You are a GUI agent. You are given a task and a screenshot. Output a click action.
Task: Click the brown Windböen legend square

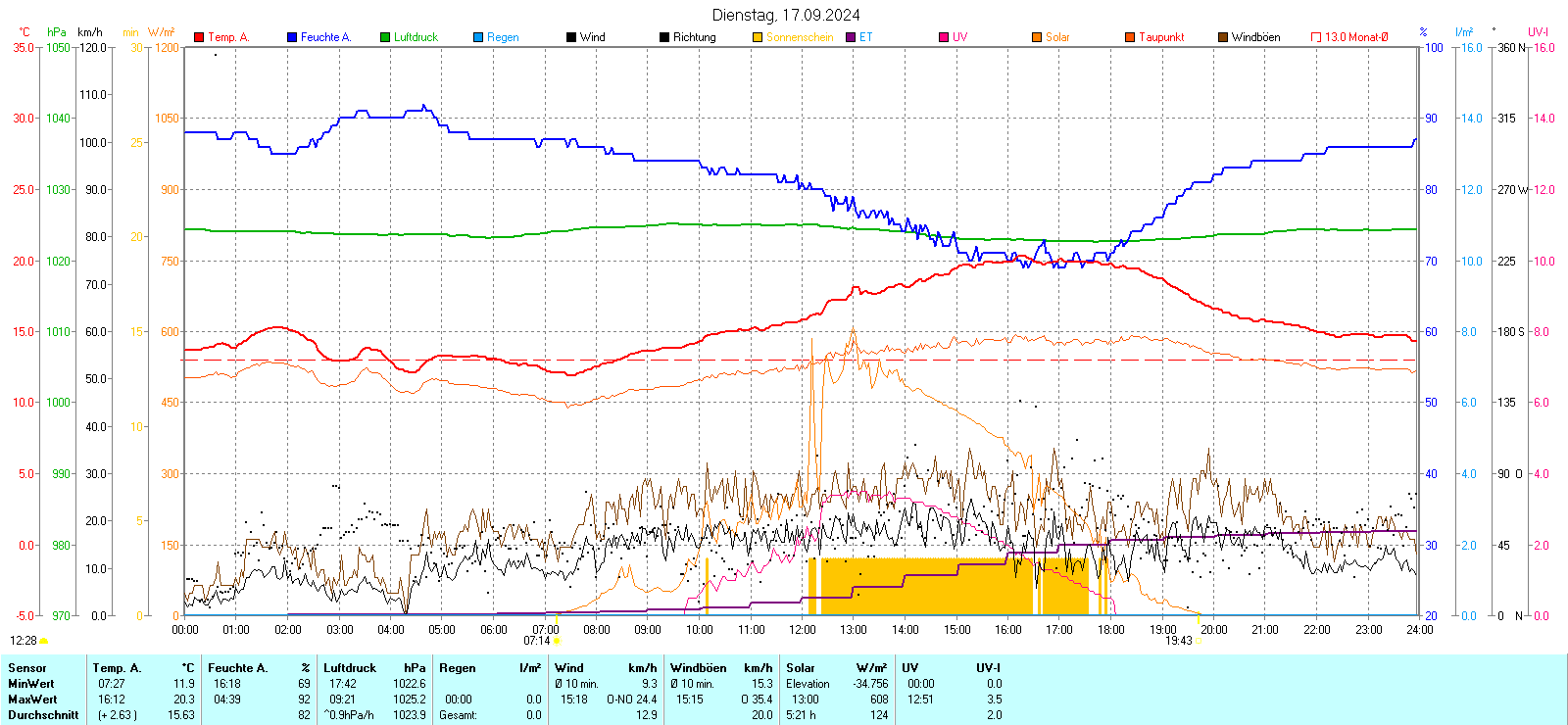(1223, 37)
